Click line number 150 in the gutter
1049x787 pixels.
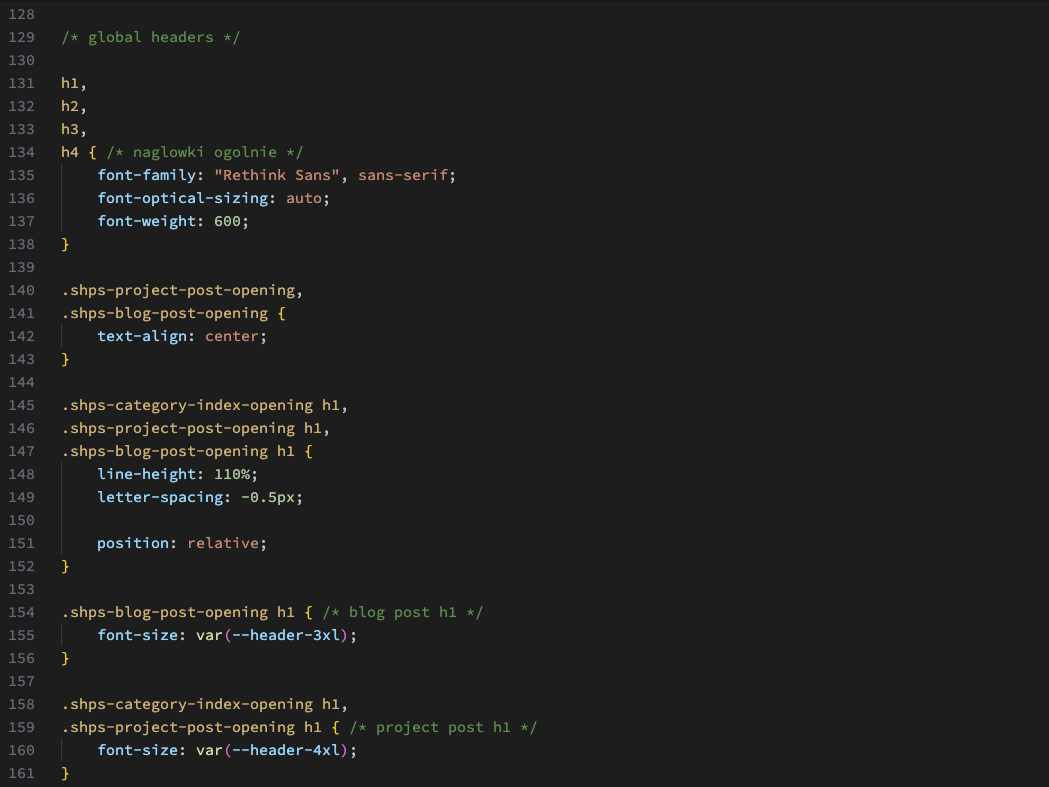tap(21, 520)
